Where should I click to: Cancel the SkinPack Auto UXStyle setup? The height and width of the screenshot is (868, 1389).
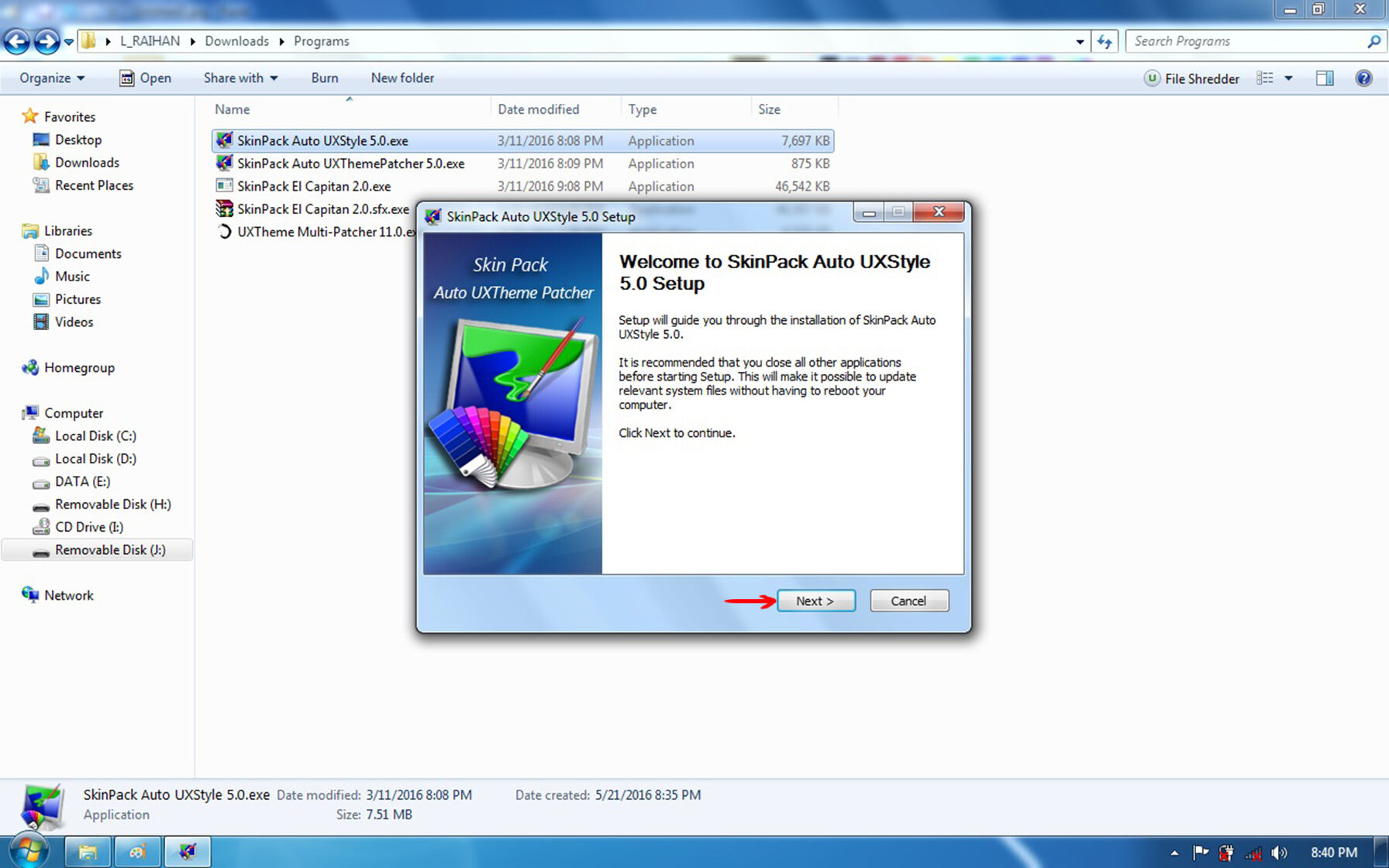(909, 601)
